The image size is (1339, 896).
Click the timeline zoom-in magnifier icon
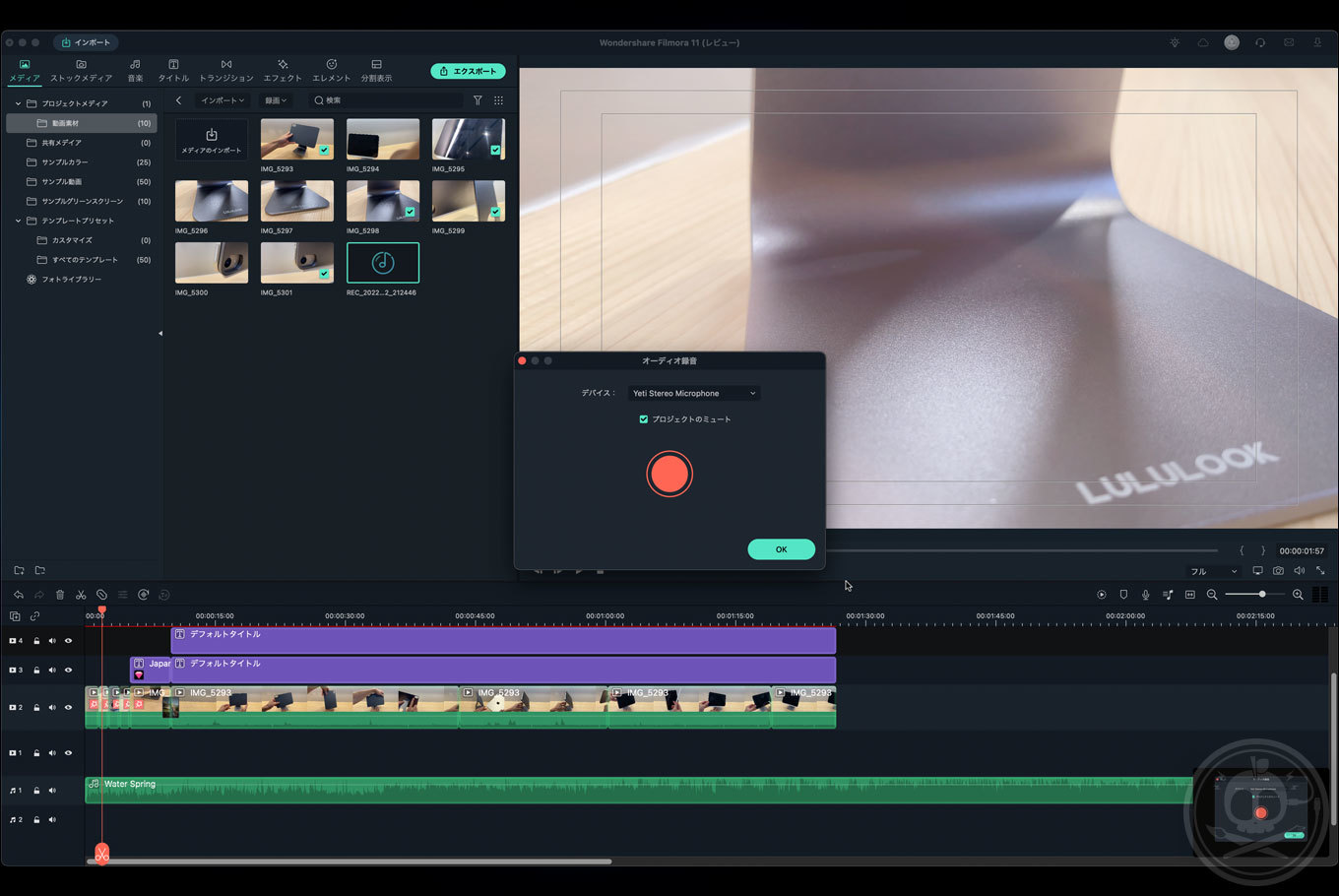[1298, 595]
